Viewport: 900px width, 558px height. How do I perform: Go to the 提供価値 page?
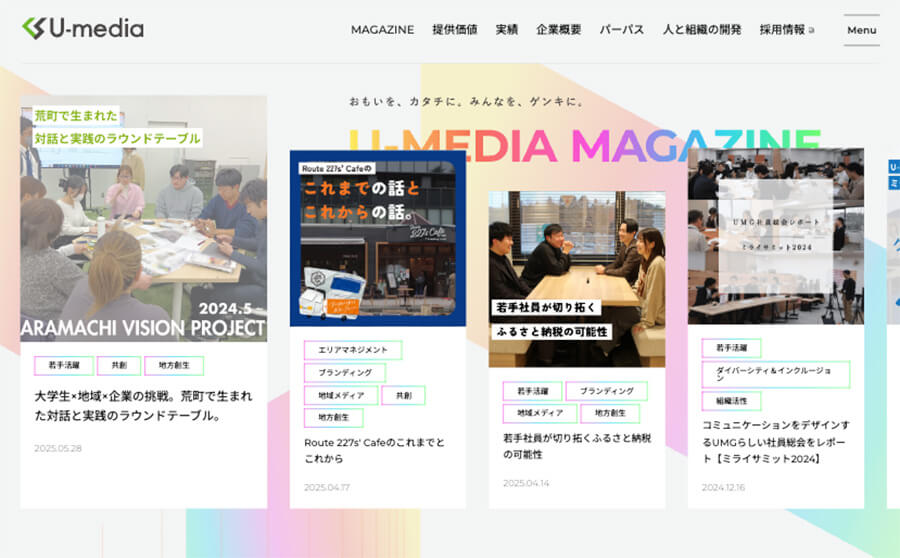click(x=454, y=30)
